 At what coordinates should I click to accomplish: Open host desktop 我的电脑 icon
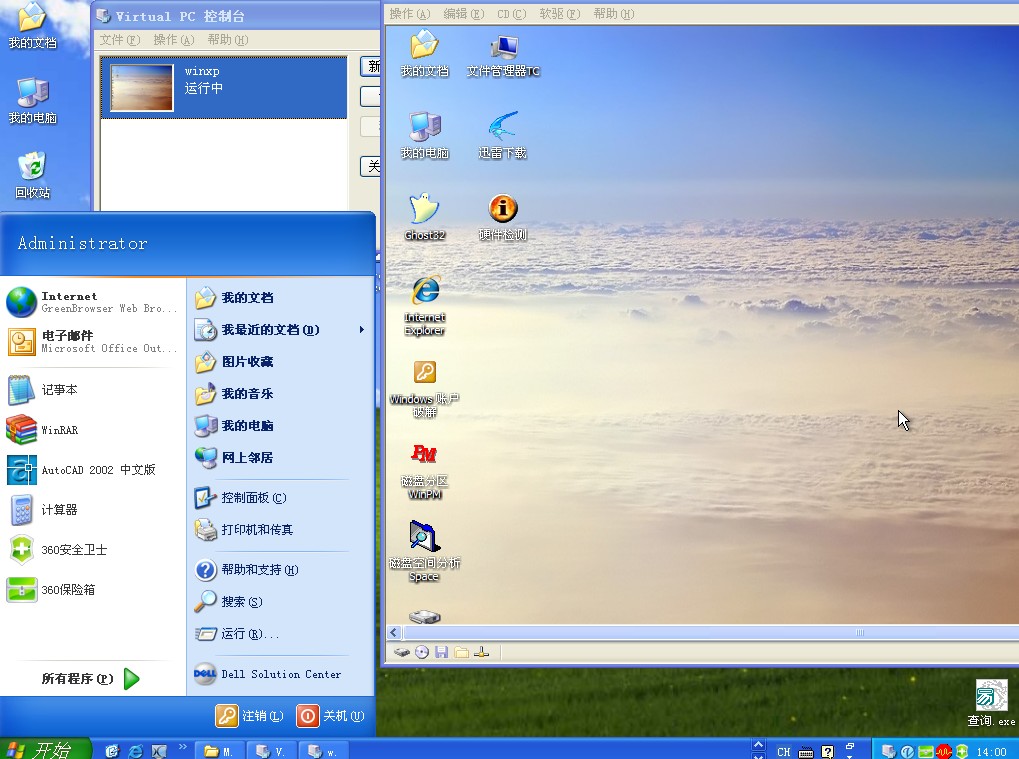(x=32, y=101)
